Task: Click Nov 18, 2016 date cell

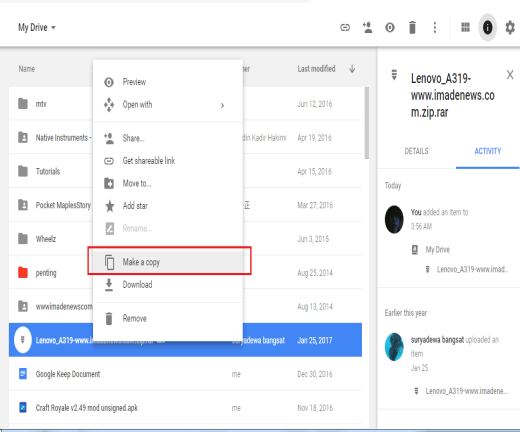Action: [315, 408]
